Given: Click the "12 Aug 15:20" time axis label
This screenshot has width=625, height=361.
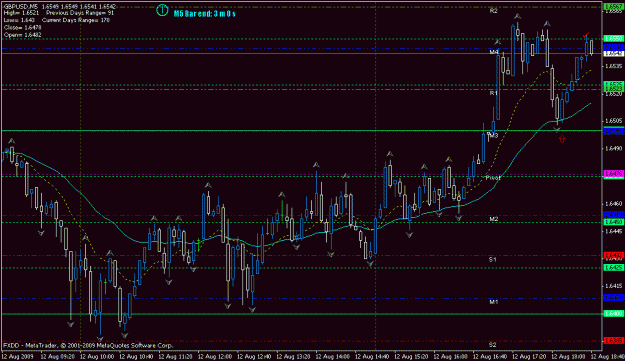Looking at the screenshot, I should click(411, 356).
